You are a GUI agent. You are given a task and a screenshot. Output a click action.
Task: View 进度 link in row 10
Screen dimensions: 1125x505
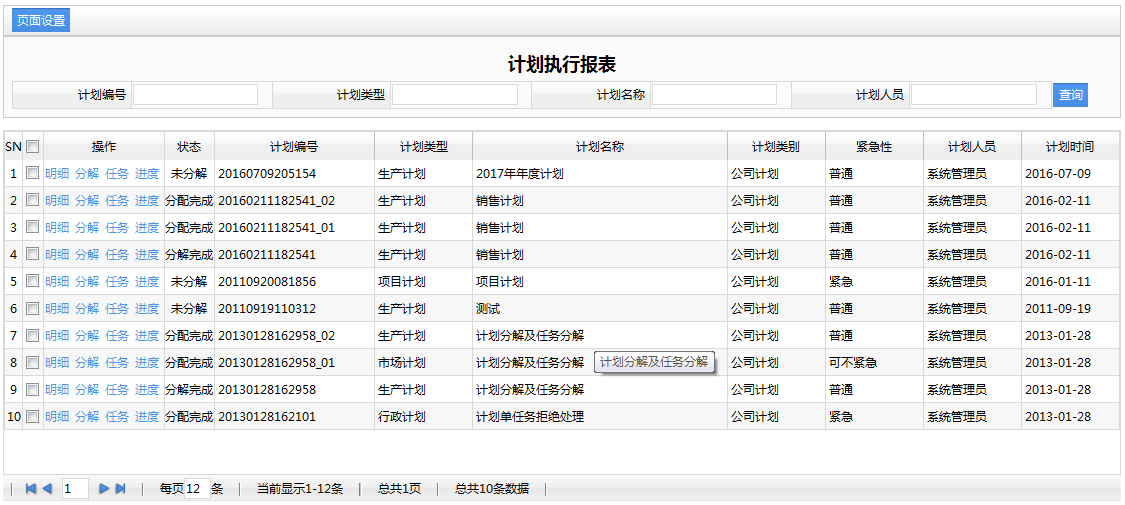pos(147,417)
